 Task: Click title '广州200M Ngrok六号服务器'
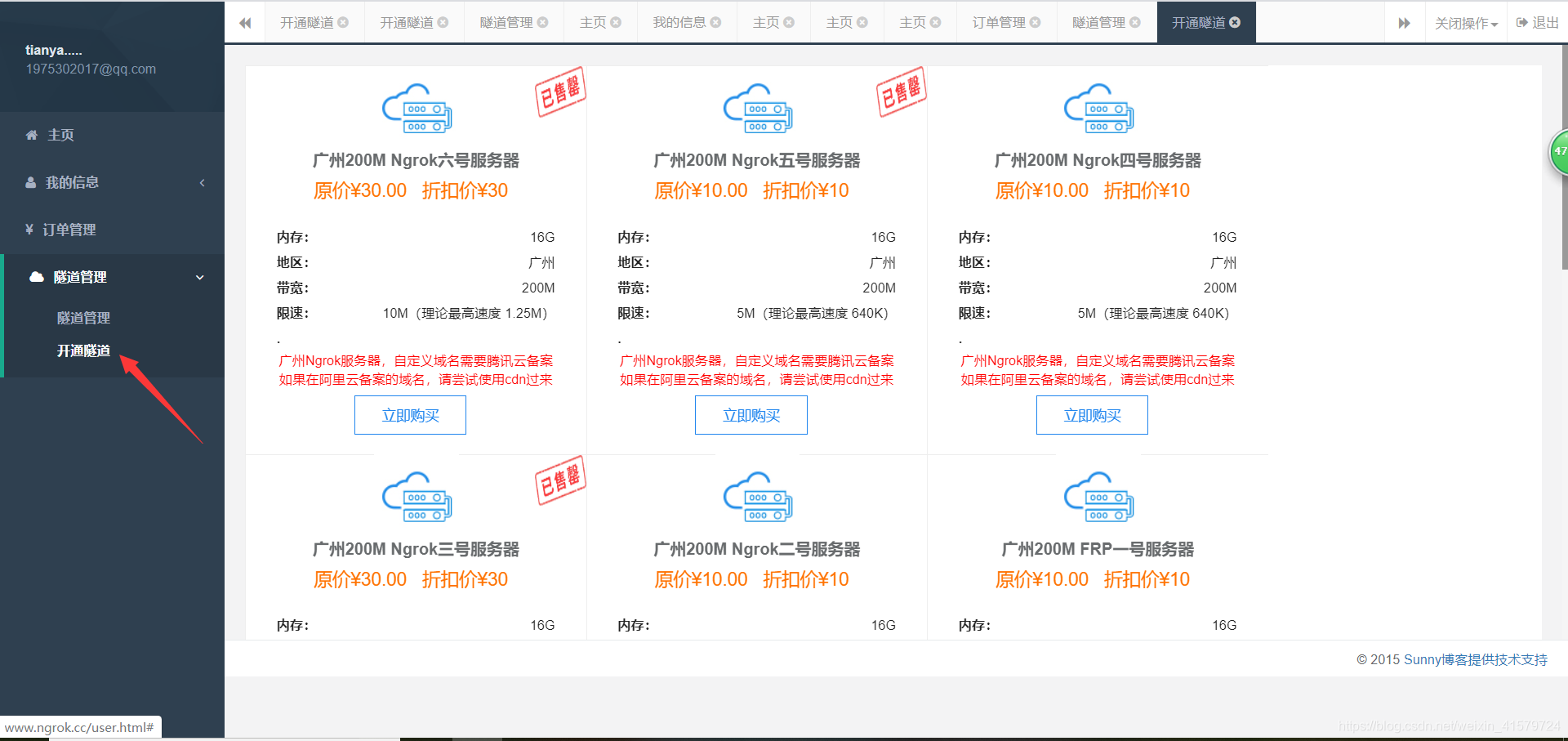click(416, 160)
